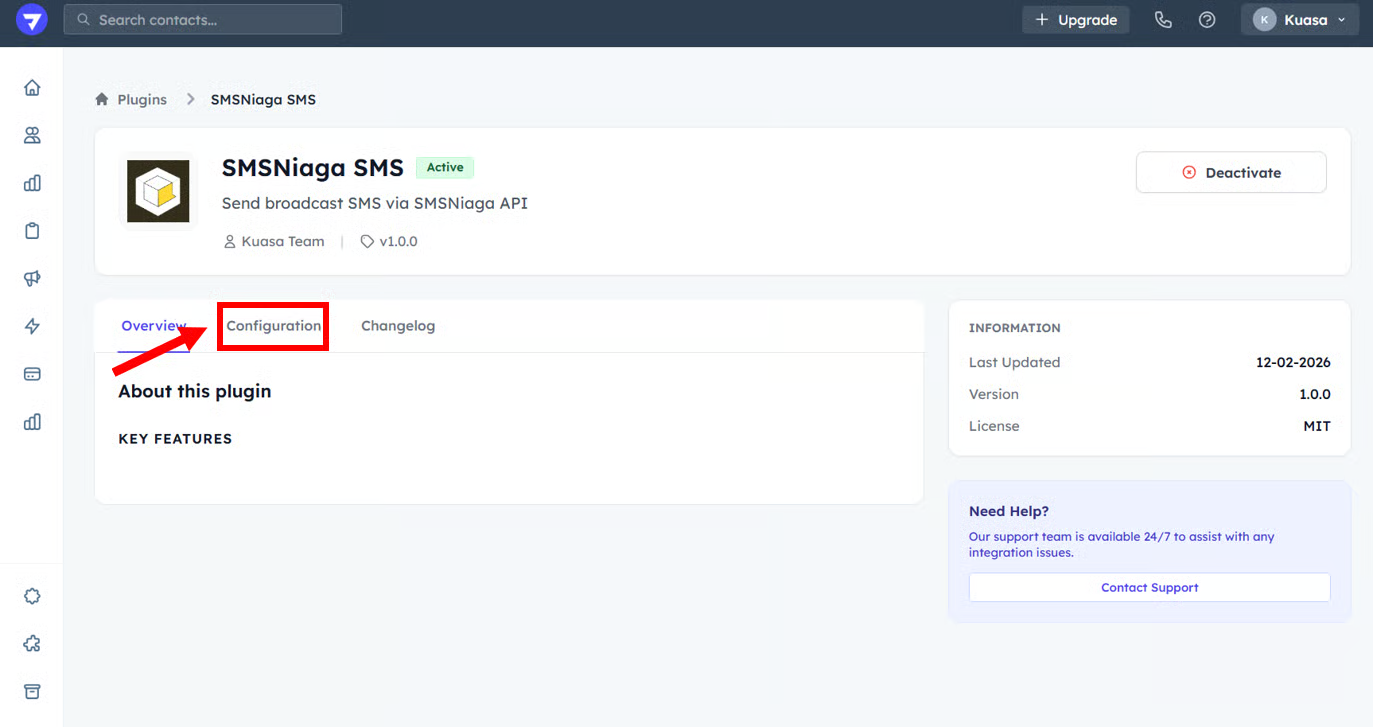Image resolution: width=1373 pixels, height=727 pixels.
Task: Open the help question mark icon
Action: click(x=1207, y=20)
